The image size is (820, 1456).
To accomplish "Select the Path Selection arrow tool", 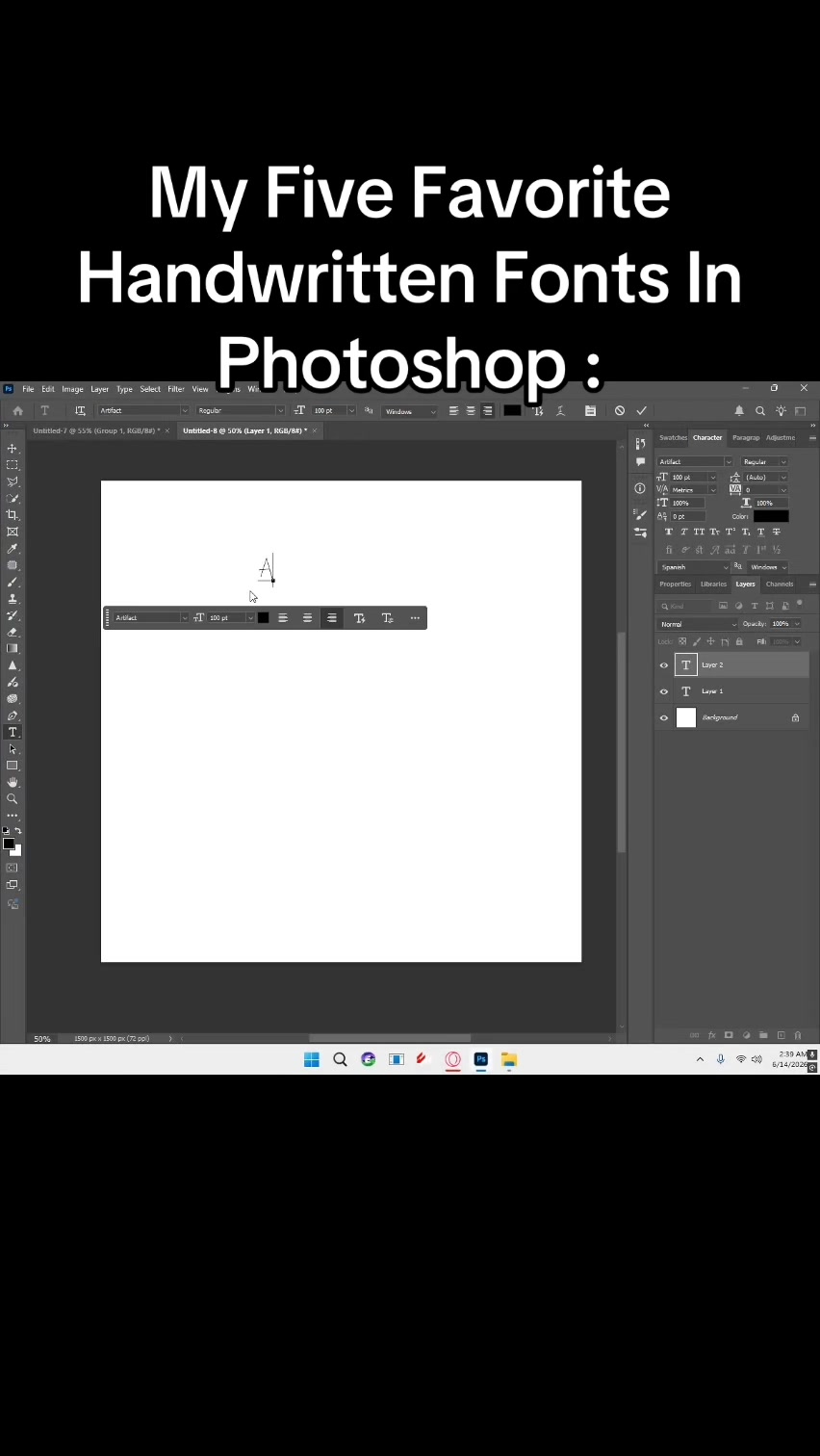I will point(13,749).
